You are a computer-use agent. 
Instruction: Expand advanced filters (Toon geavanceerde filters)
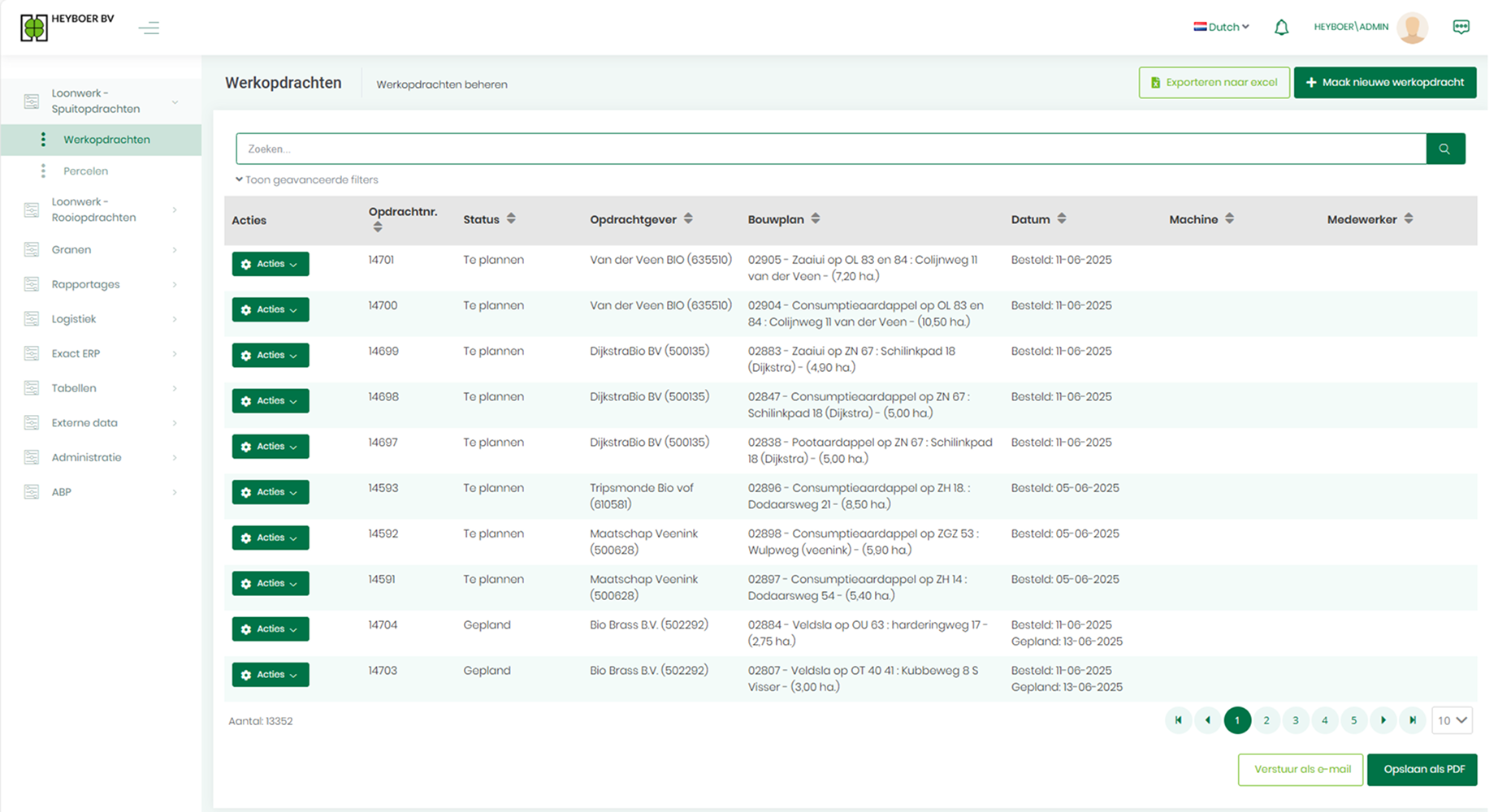[307, 179]
